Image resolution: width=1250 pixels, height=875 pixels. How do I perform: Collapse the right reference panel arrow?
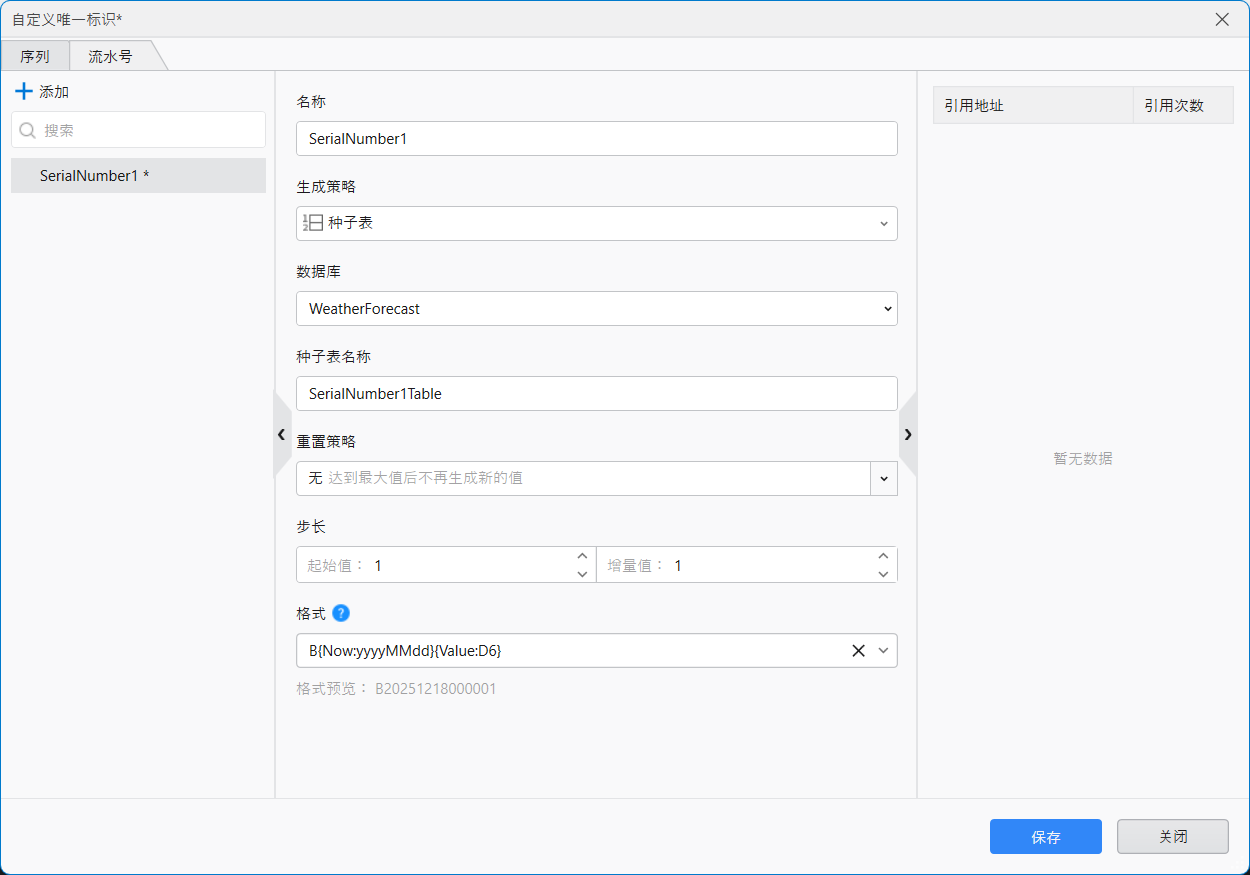click(908, 434)
